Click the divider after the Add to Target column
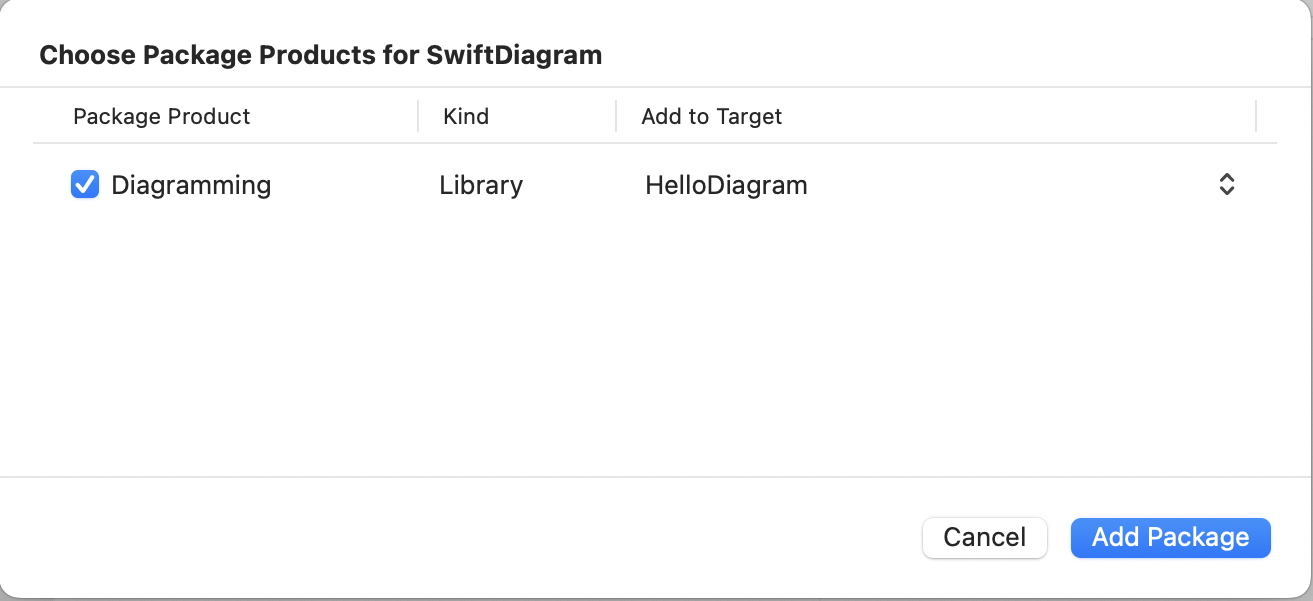Viewport: 1313px width, 601px height. pyautogui.click(x=1256, y=116)
